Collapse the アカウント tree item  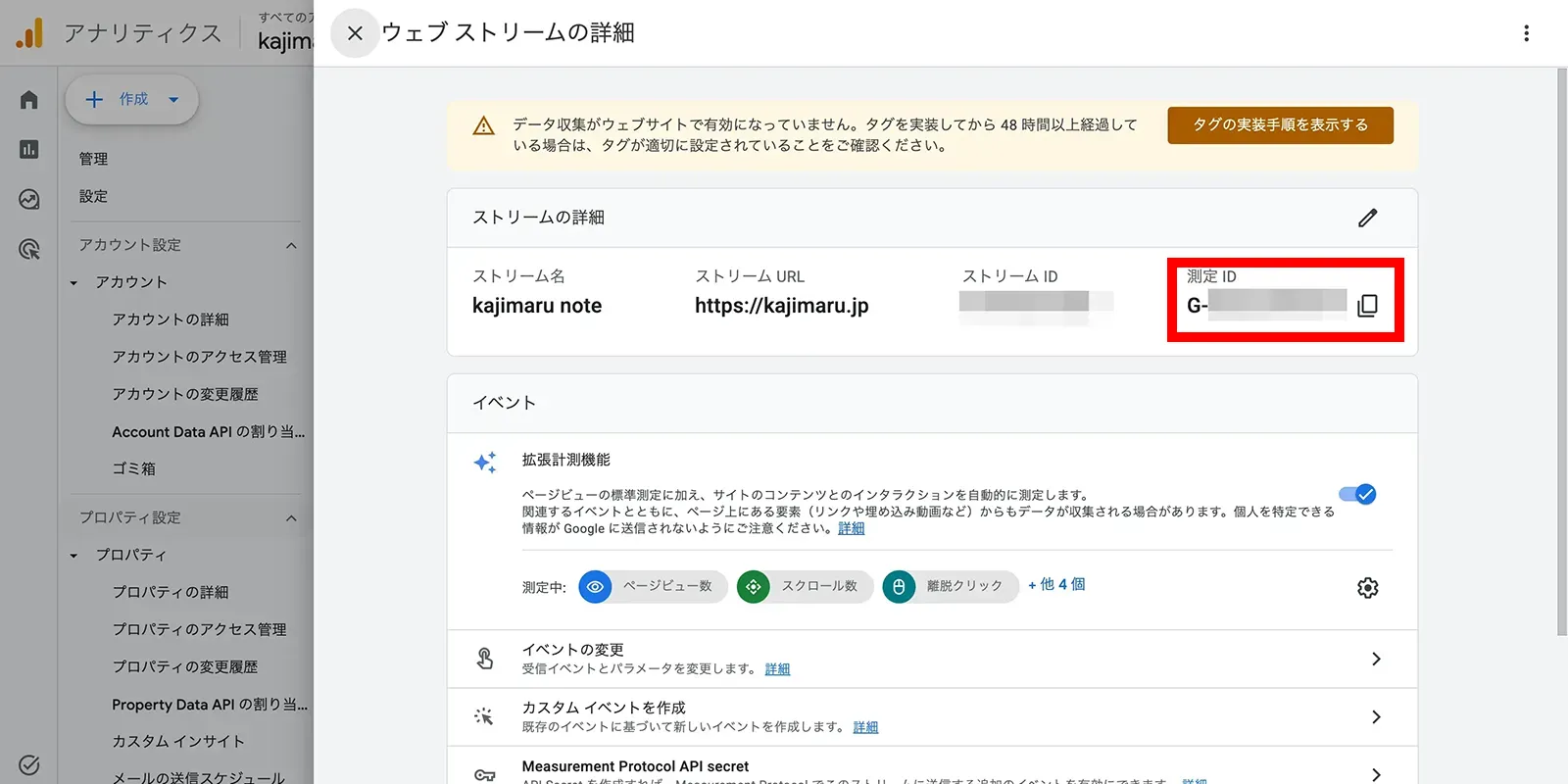pos(73,283)
